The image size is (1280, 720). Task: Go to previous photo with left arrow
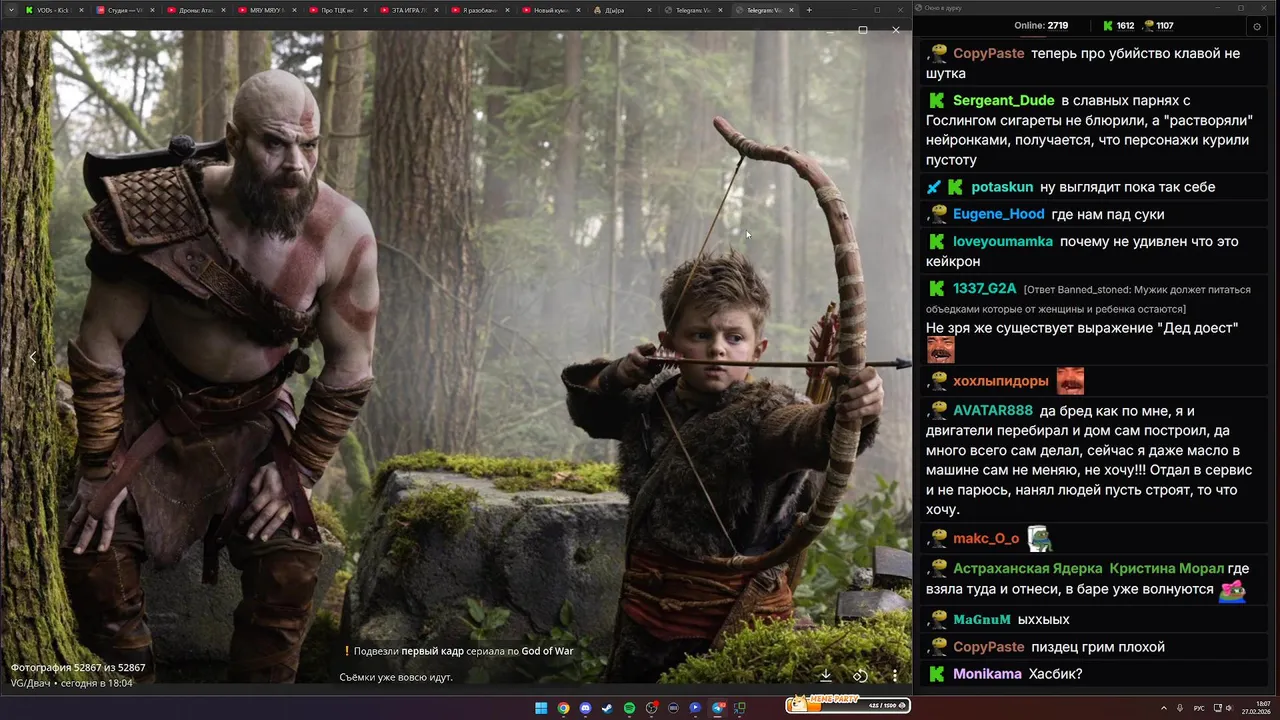tap(32, 357)
